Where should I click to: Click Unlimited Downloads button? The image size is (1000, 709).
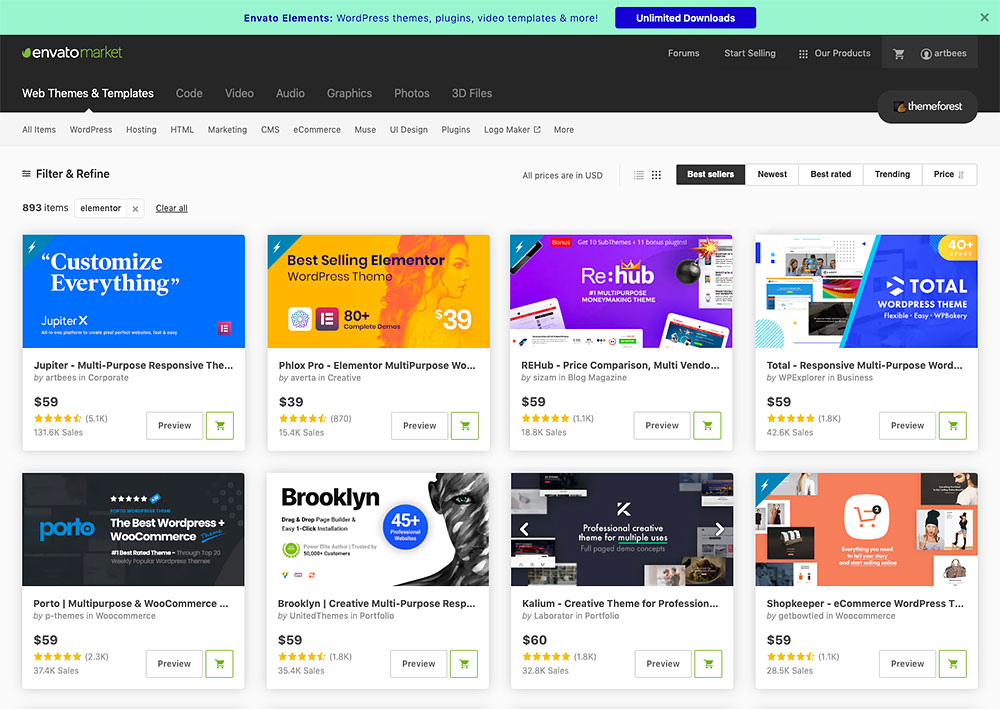(x=685, y=18)
